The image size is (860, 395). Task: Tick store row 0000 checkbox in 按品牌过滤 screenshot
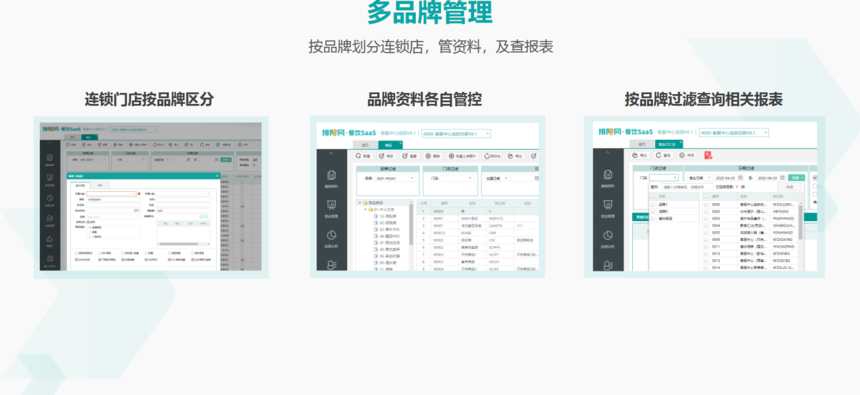tap(706, 204)
